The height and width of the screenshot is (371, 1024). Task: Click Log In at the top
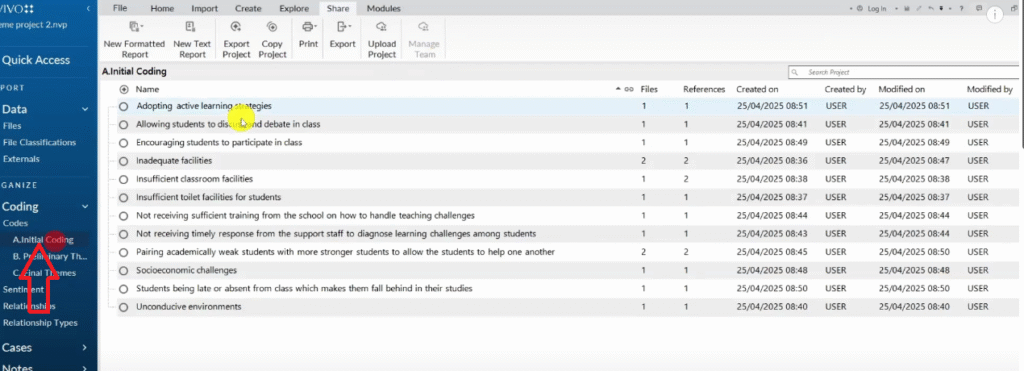(x=877, y=8)
